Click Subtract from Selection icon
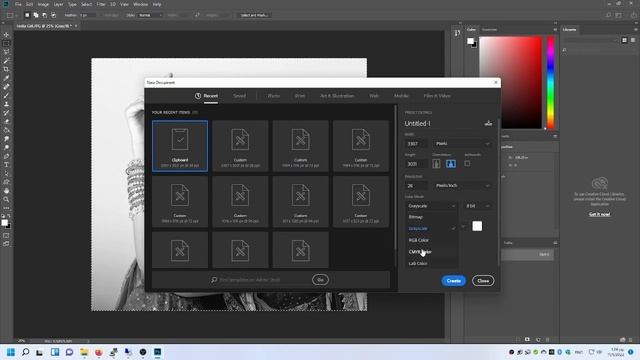 44,15
